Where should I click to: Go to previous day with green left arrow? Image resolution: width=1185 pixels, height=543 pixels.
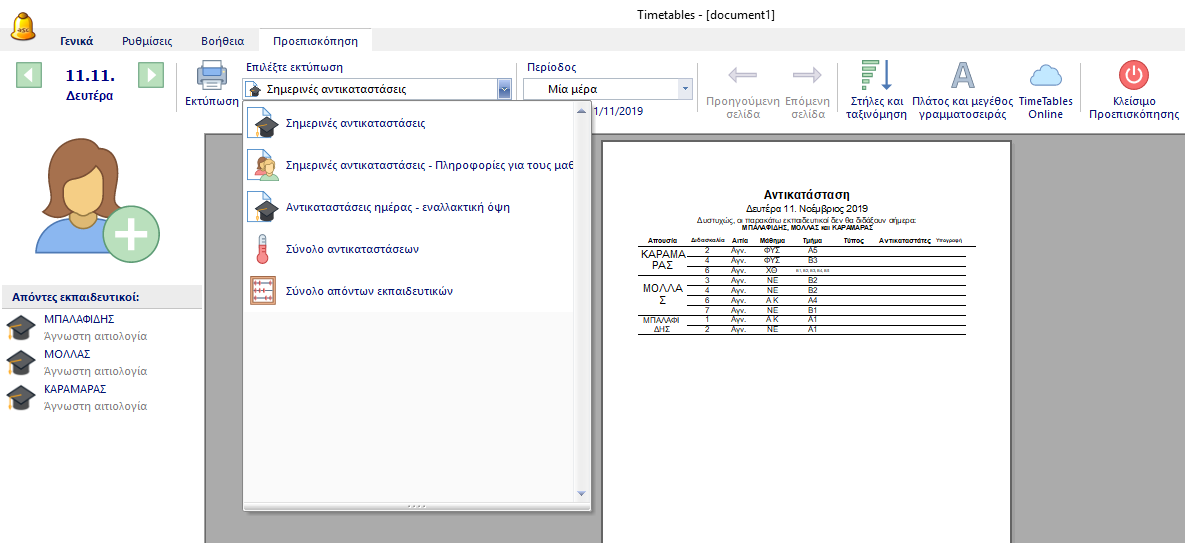pos(29,75)
